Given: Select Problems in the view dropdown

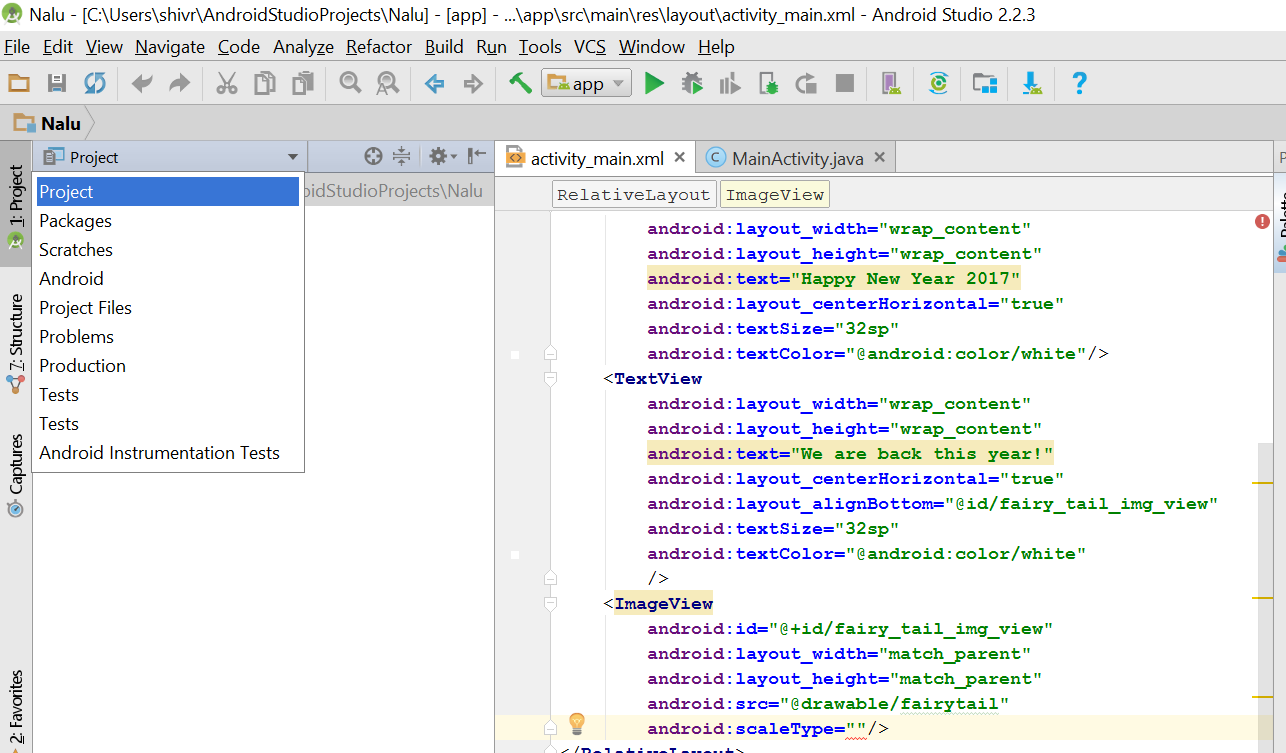Looking at the screenshot, I should pyautogui.click(x=168, y=337).
